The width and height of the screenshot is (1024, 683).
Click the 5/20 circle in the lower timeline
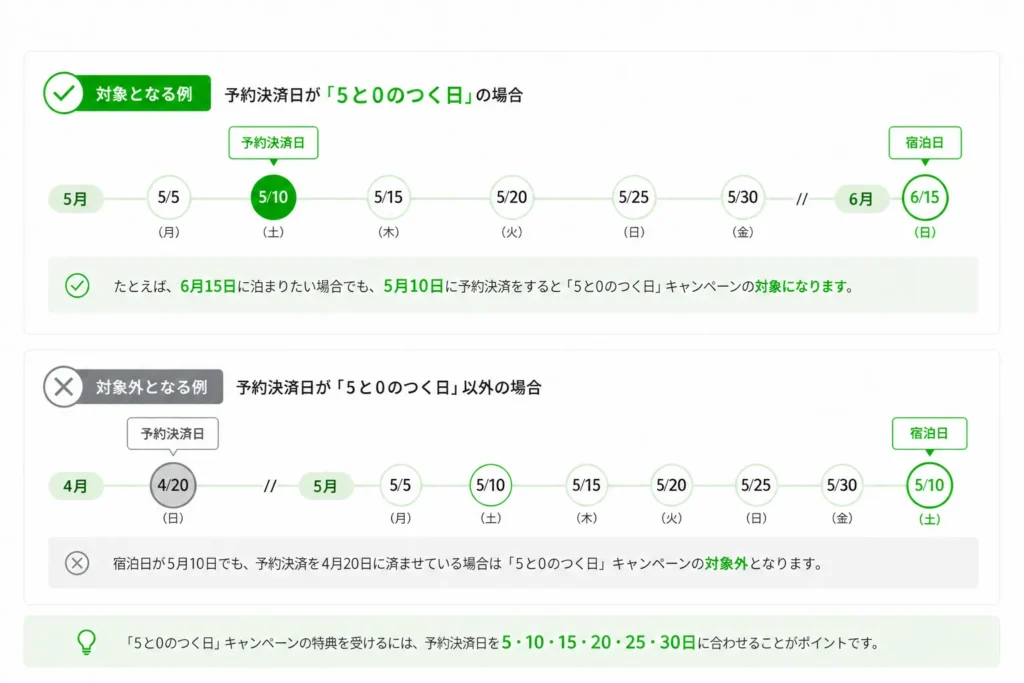[x=672, y=486]
